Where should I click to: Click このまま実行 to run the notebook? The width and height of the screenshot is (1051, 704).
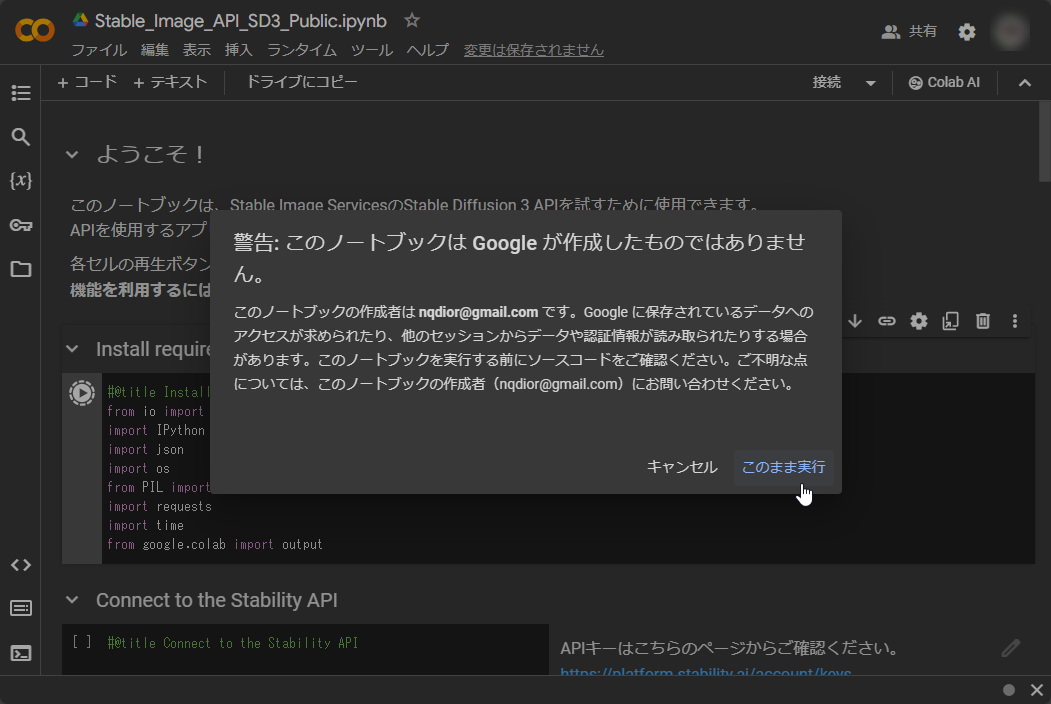click(x=783, y=467)
